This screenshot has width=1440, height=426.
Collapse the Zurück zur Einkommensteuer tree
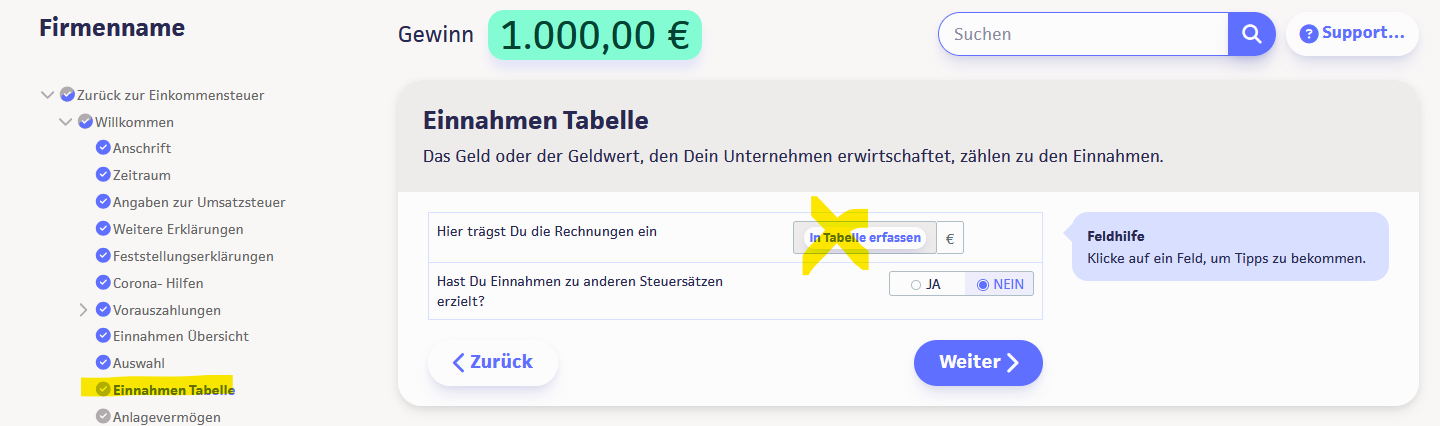click(x=47, y=95)
